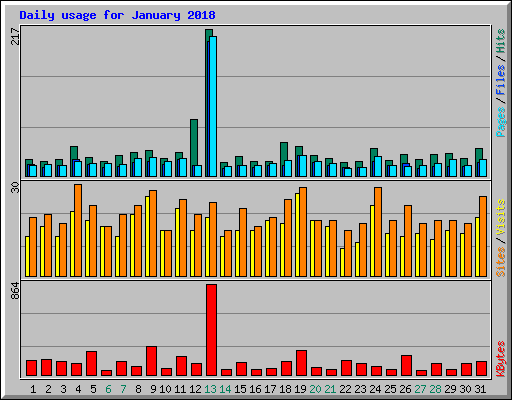The width and height of the screenshot is (512, 400).
Task: Click the x-axis day label '24'
Action: pyautogui.click(x=375, y=389)
